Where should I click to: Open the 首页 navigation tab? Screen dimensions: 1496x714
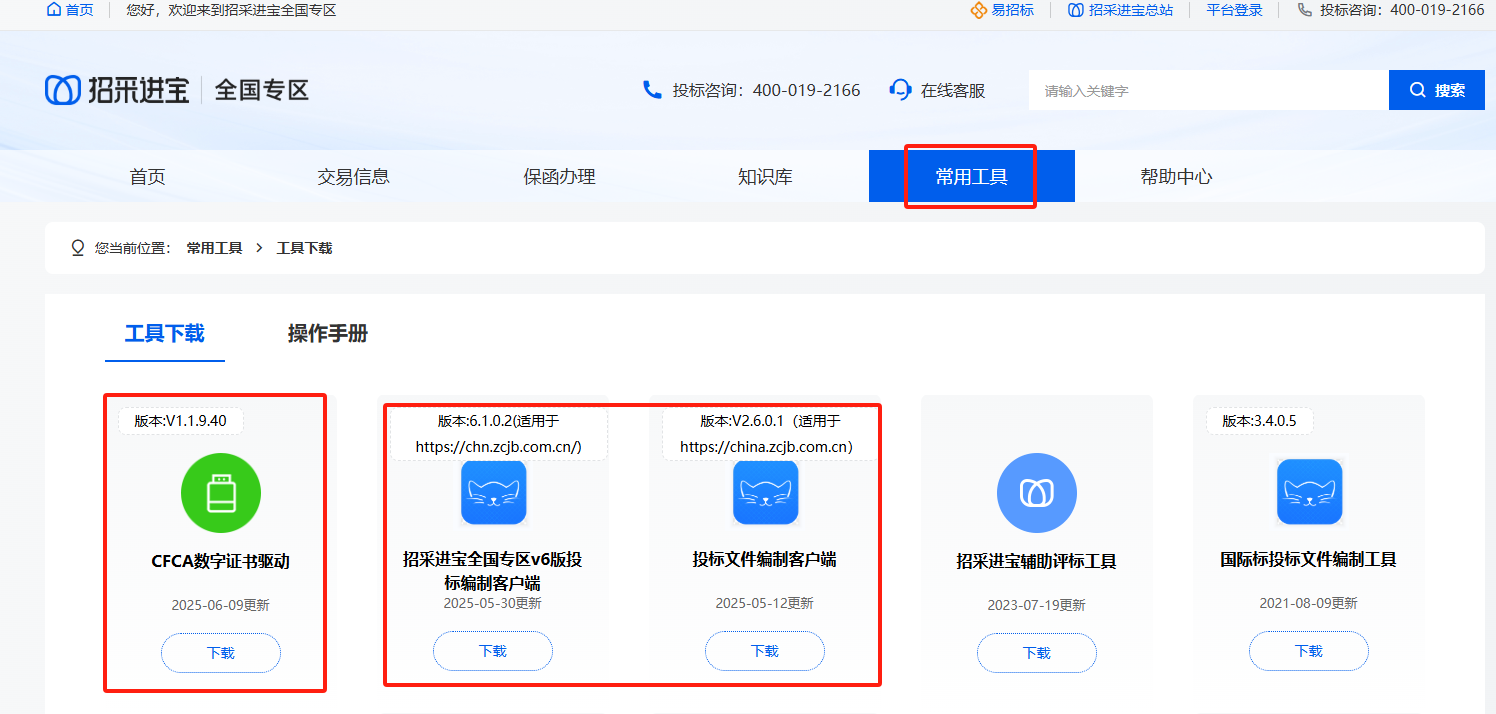(147, 177)
